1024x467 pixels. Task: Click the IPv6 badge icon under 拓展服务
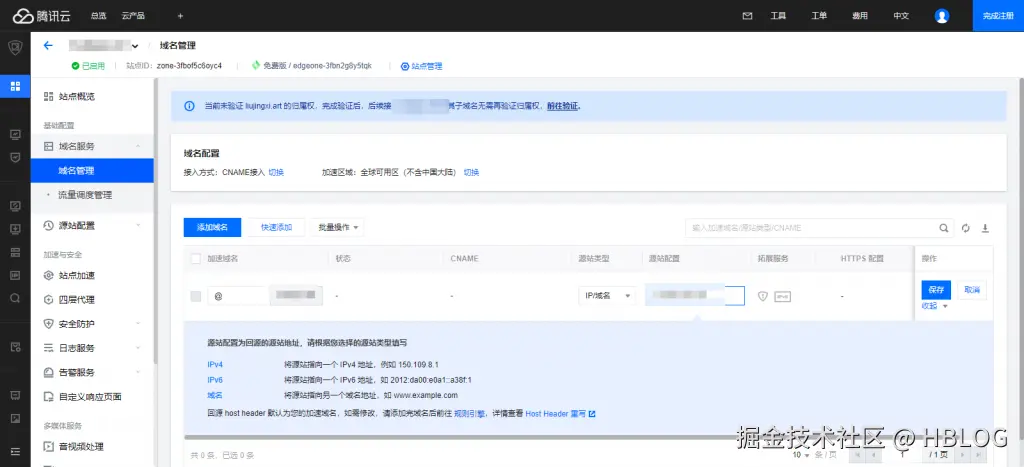782,297
